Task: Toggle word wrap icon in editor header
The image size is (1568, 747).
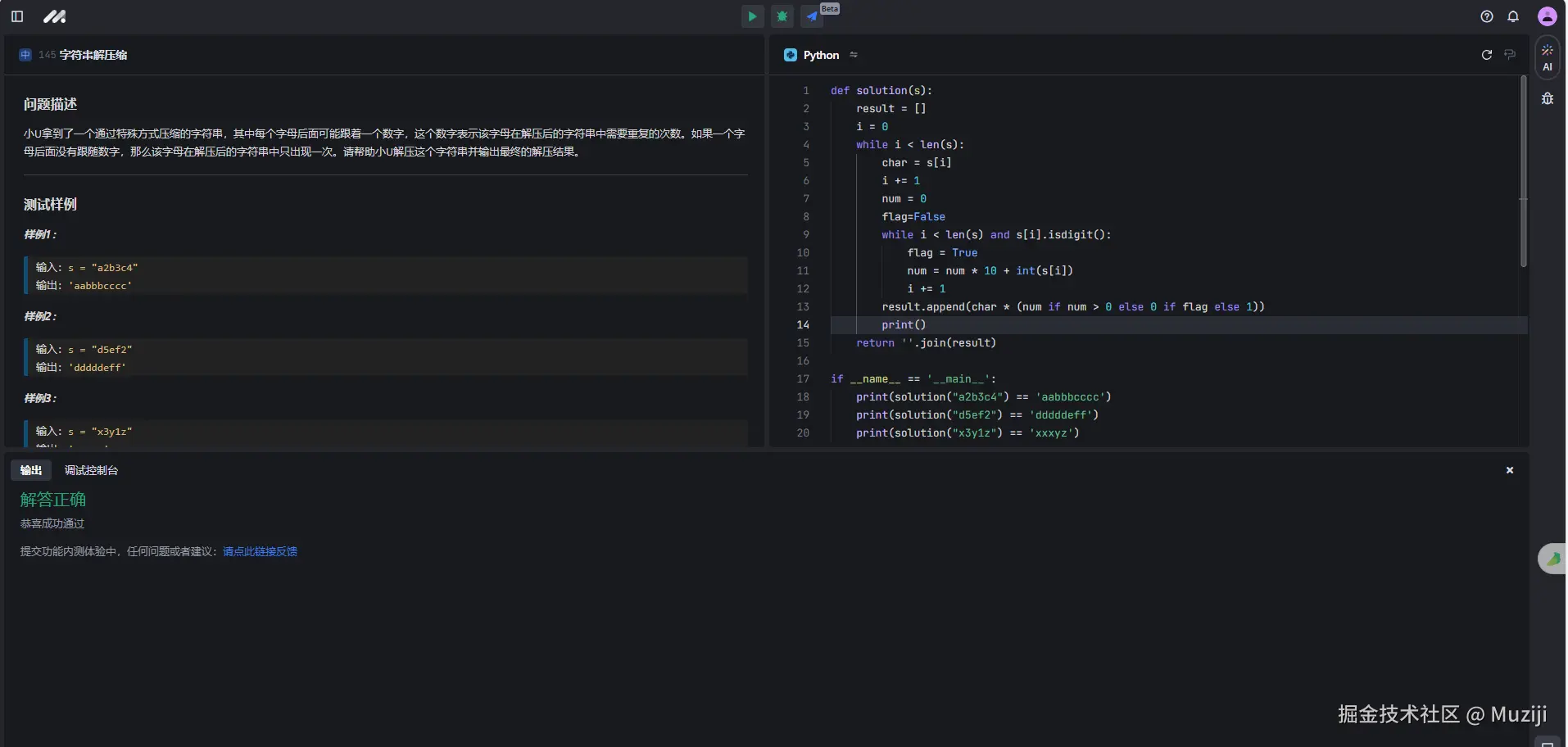Action: coord(1509,55)
